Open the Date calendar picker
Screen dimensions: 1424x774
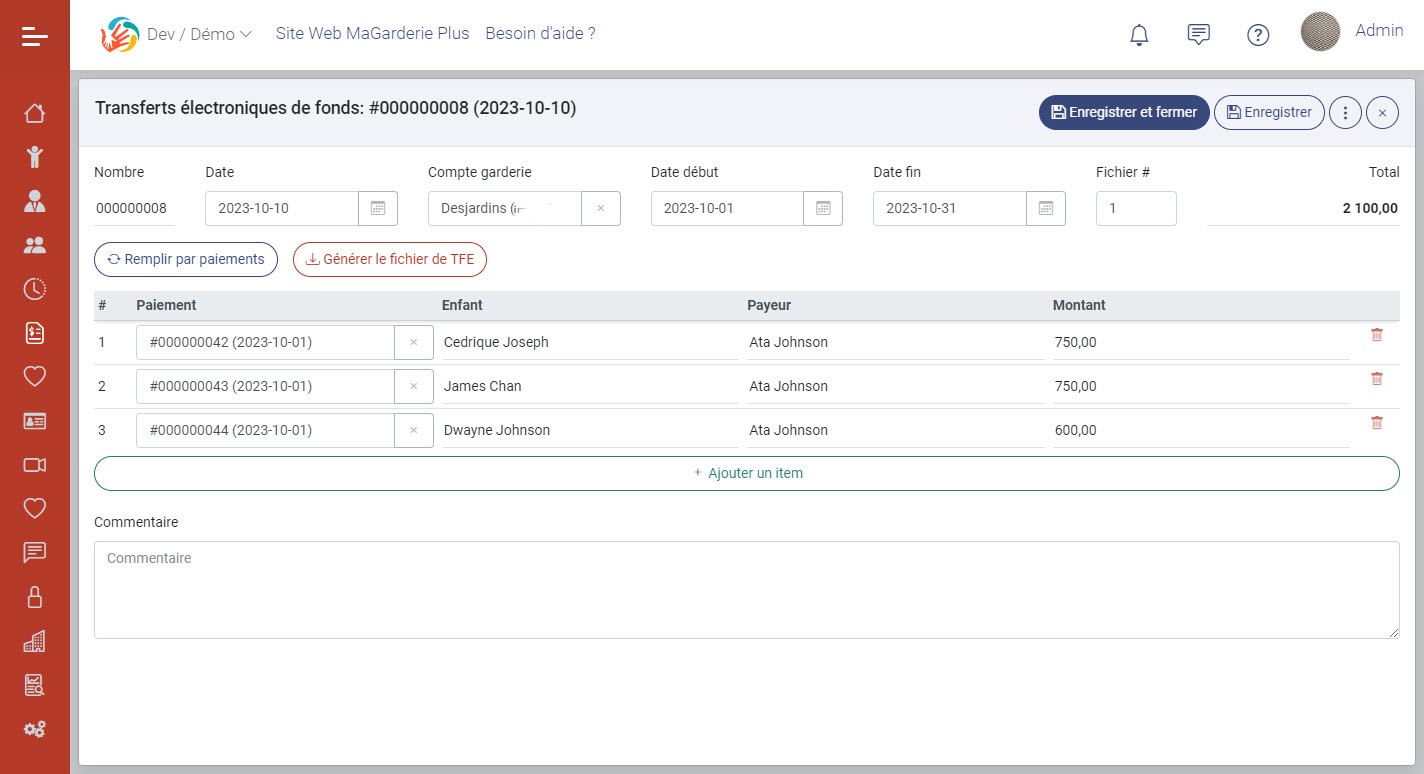(377, 208)
